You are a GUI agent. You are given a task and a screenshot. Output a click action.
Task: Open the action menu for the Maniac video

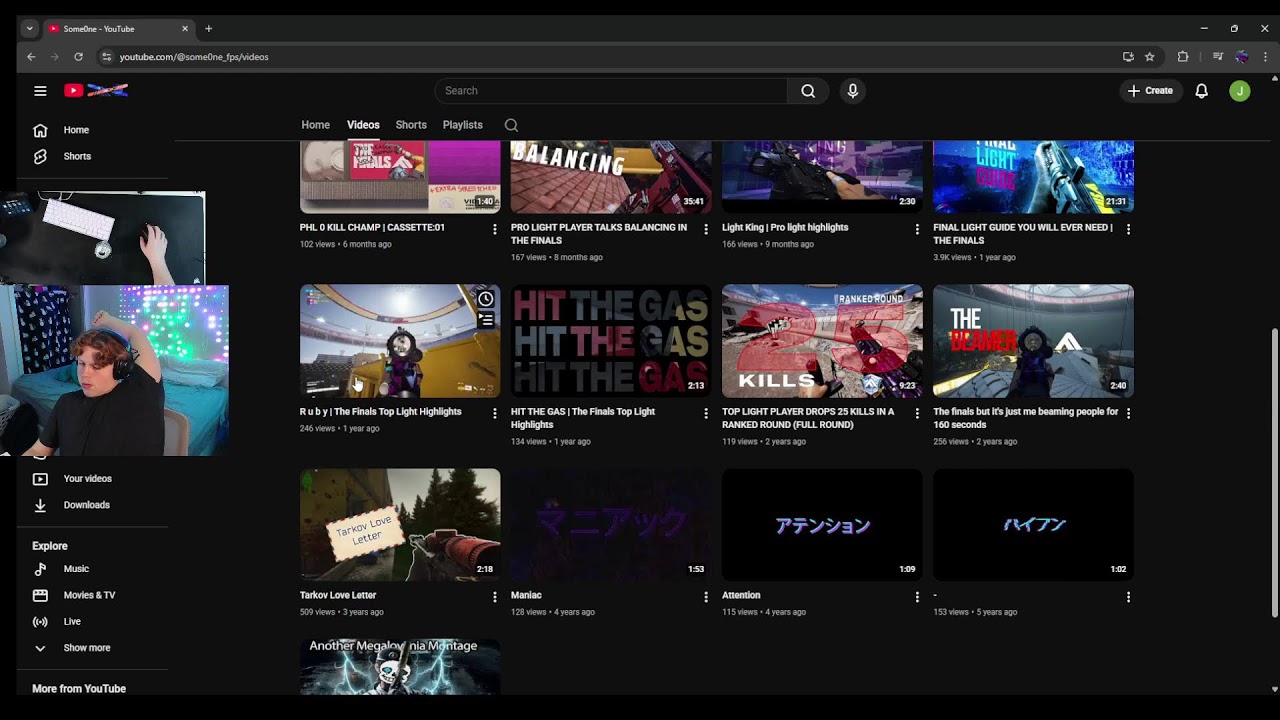706,597
